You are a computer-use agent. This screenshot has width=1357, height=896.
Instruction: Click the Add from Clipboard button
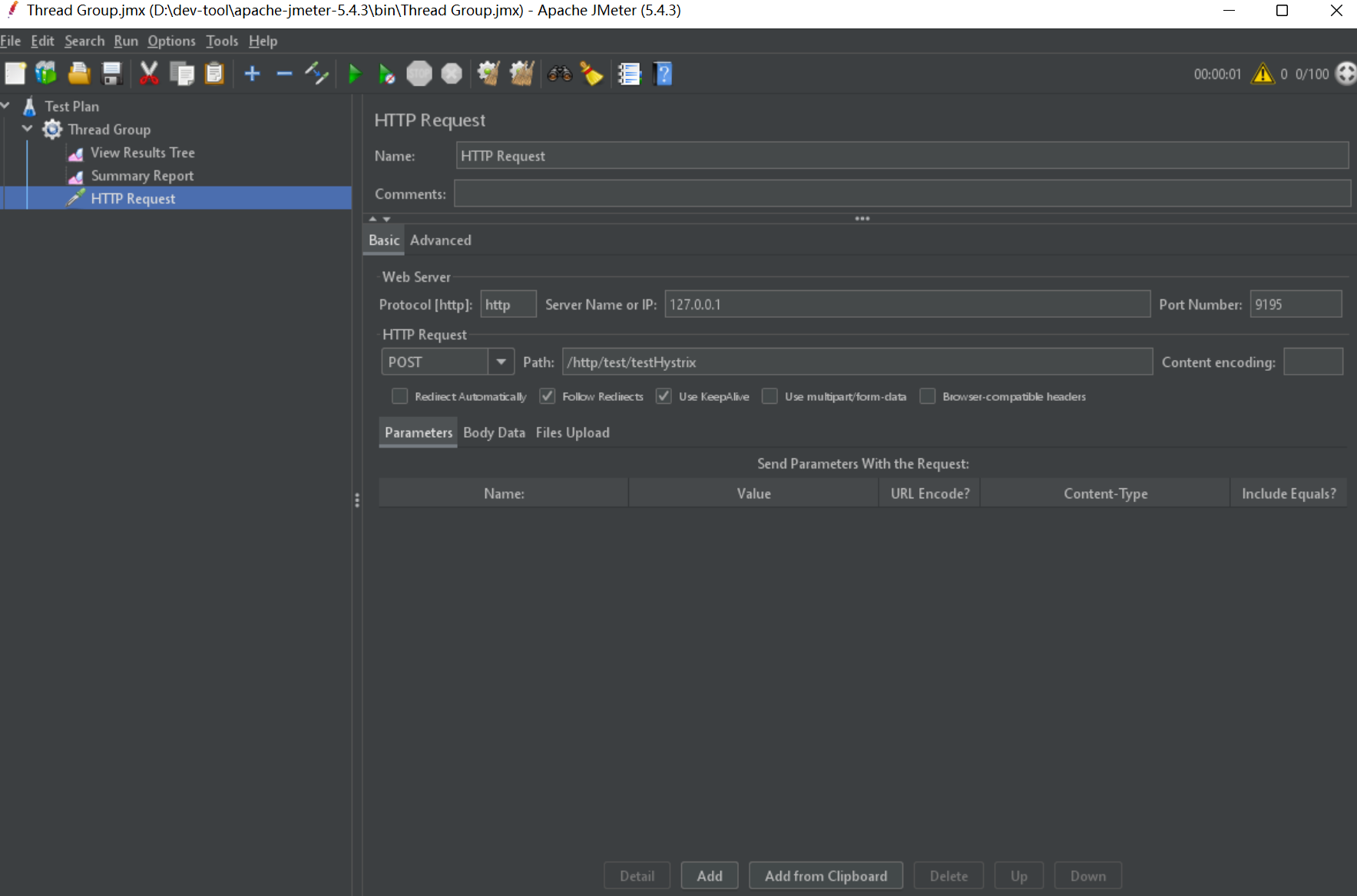[826, 875]
